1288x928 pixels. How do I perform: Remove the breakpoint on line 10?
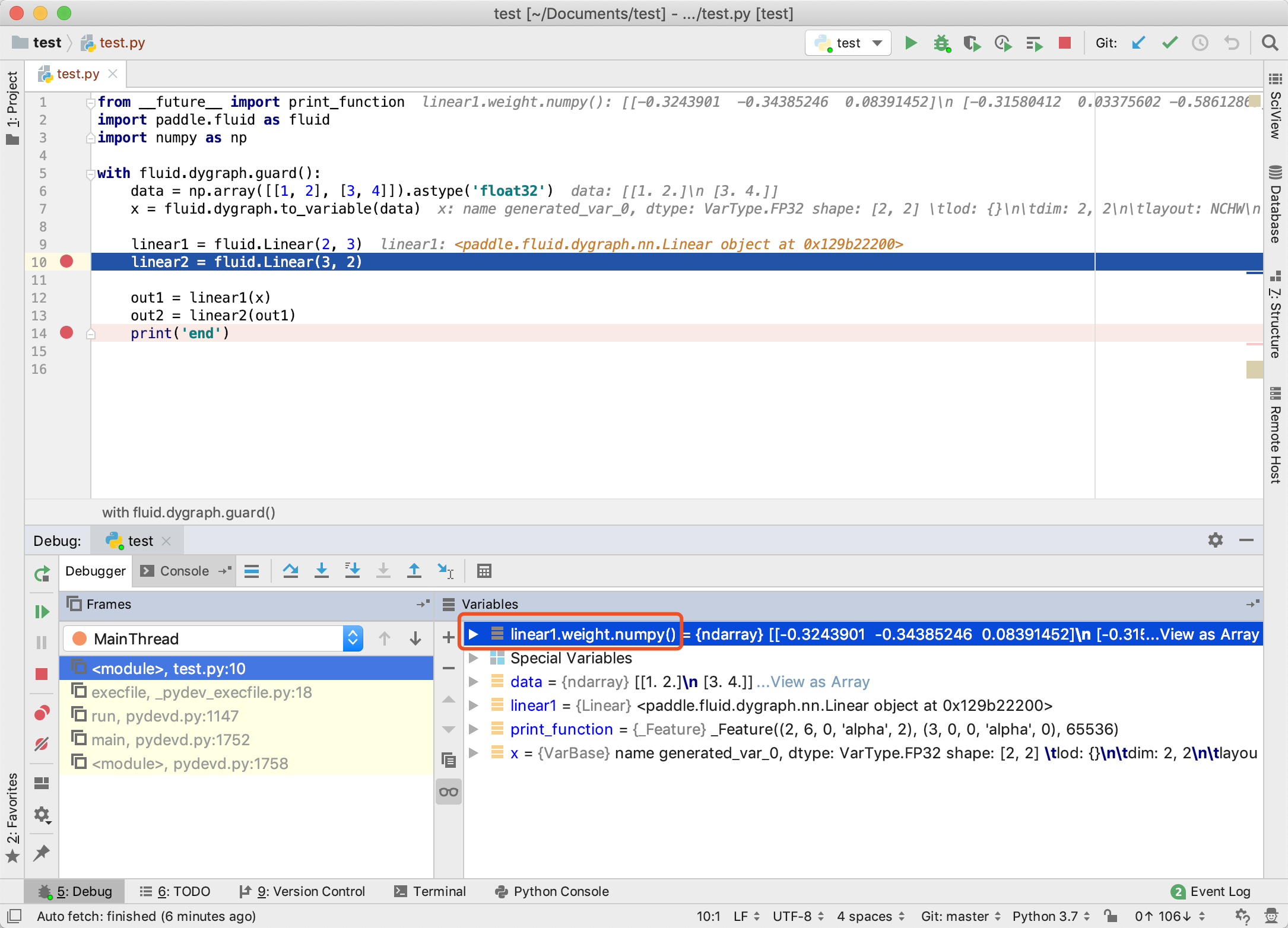[x=66, y=262]
